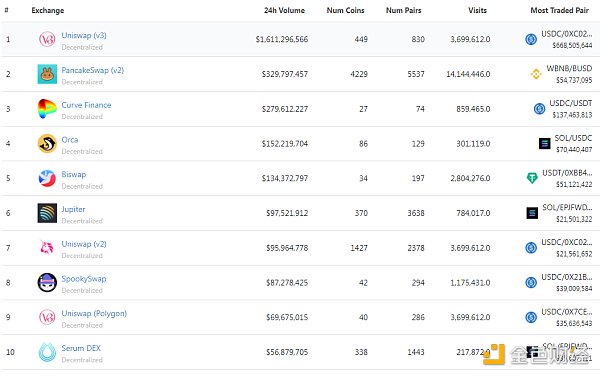This screenshot has height=376, width=600.
Task: Open the PancakeSwap (v2) exchange link
Action: pos(93,70)
